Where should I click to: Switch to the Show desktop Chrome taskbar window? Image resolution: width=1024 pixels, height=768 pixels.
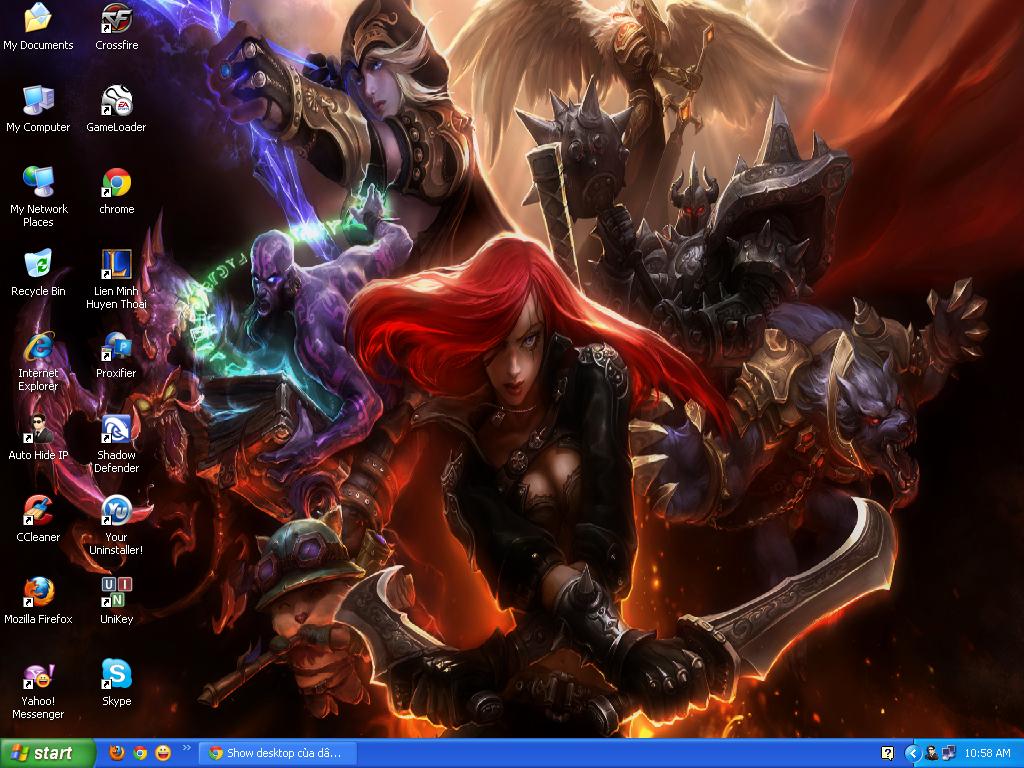[x=275, y=753]
